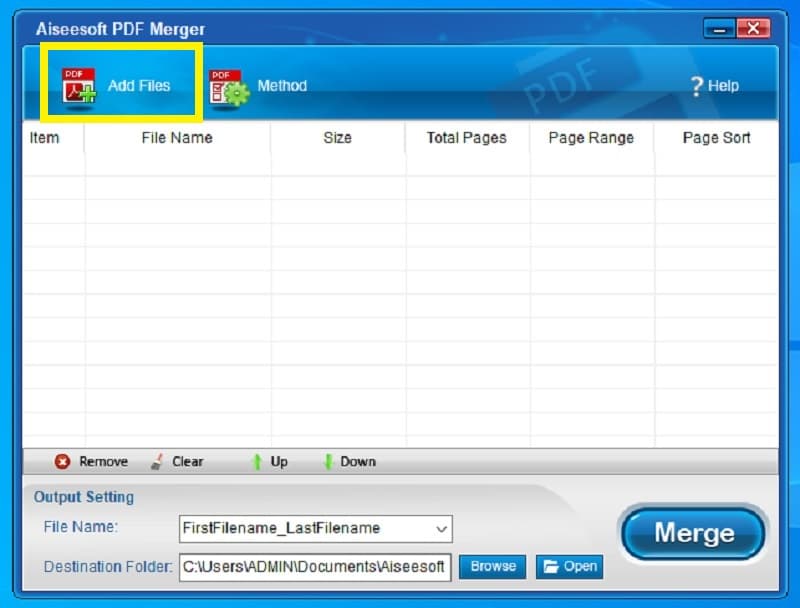Viewport: 800px width, 608px height.
Task: Click the folder icon on Open button
Action: [x=551, y=567]
